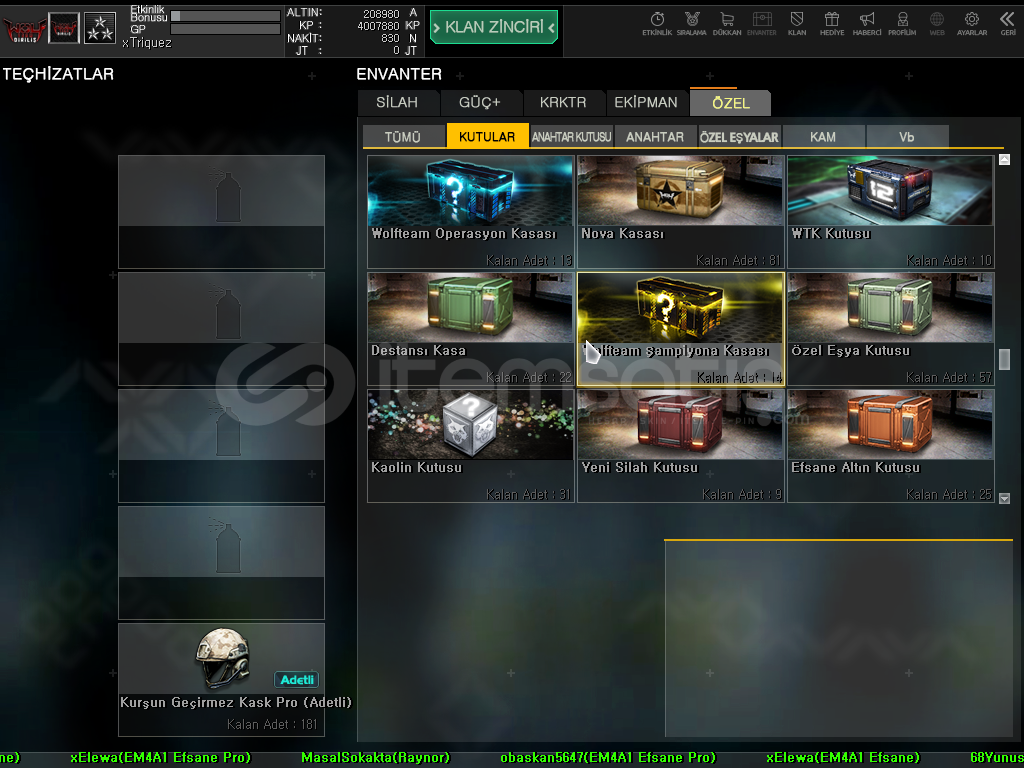1024x768 pixels.
Task: Click the Wolfteam Diriliş logo
Action: click(25, 29)
